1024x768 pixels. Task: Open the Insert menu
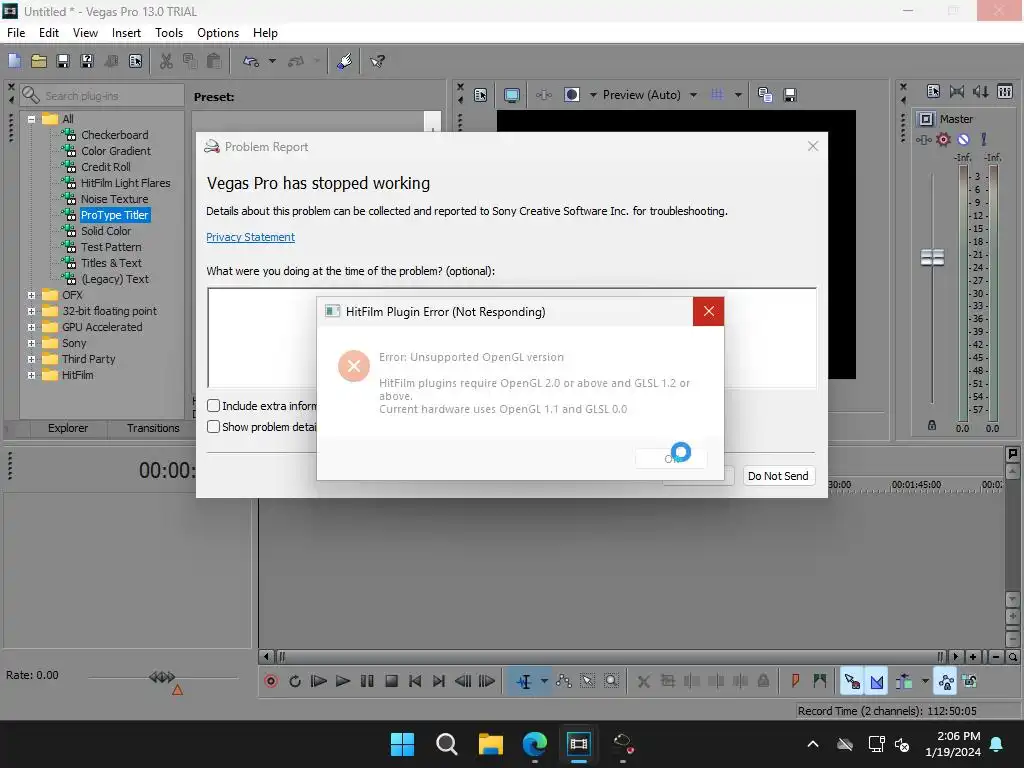coord(126,33)
